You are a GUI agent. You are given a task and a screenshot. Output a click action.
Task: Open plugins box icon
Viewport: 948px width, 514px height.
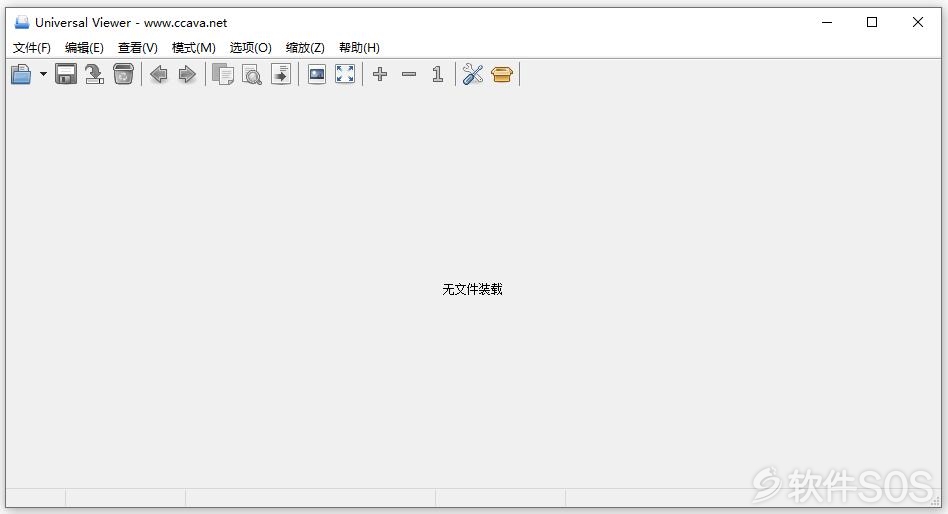502,74
